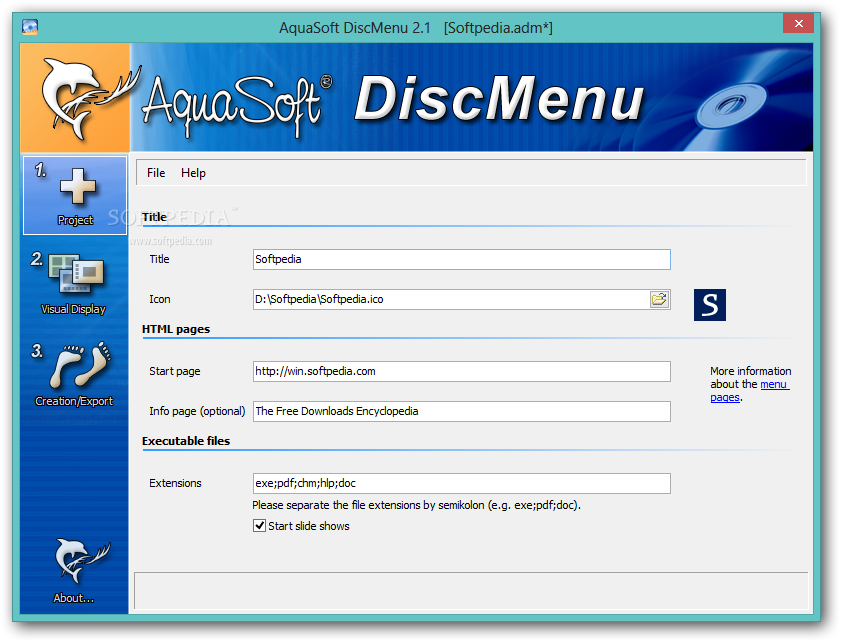Click the "Extensions" label
The width and height of the screenshot is (841, 642).
point(175,483)
